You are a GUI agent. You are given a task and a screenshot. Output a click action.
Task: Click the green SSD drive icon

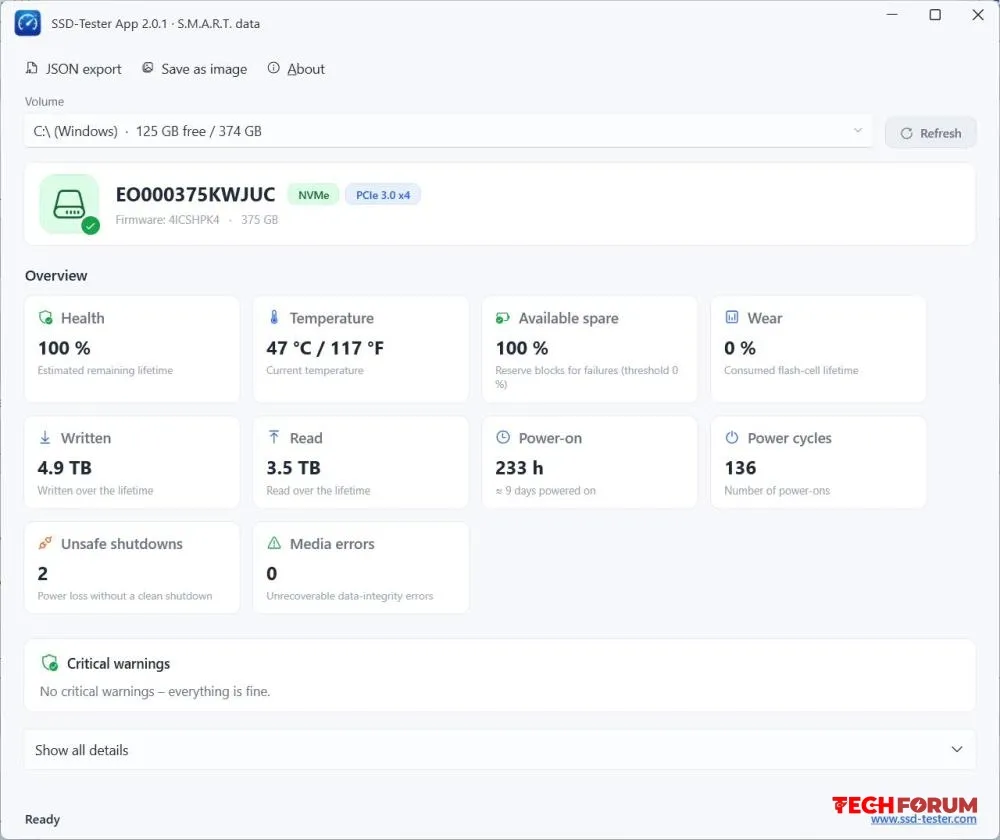pyautogui.click(x=69, y=203)
